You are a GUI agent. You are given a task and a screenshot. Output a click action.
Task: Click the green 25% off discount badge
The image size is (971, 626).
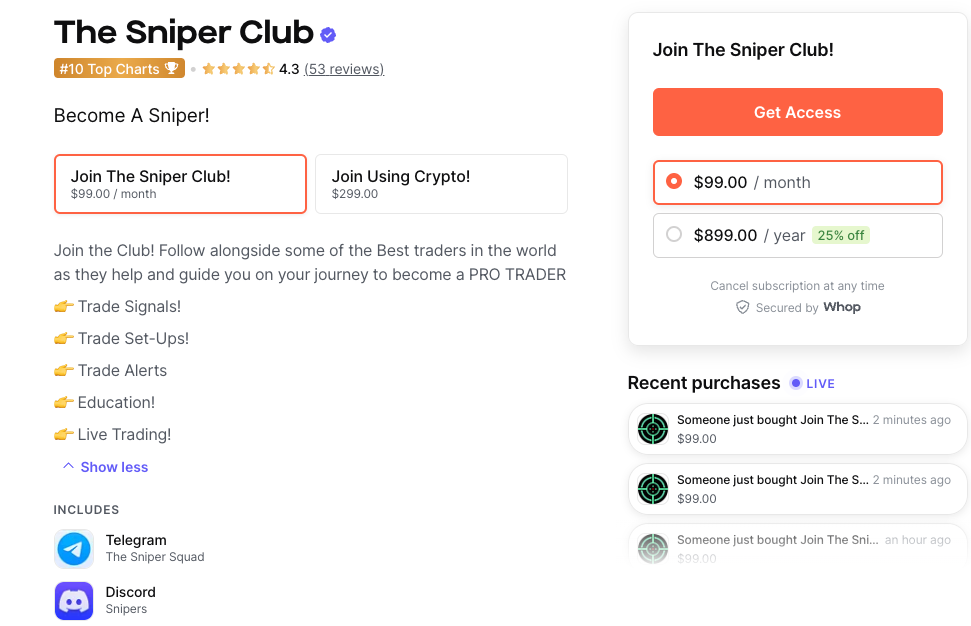click(x=840, y=234)
